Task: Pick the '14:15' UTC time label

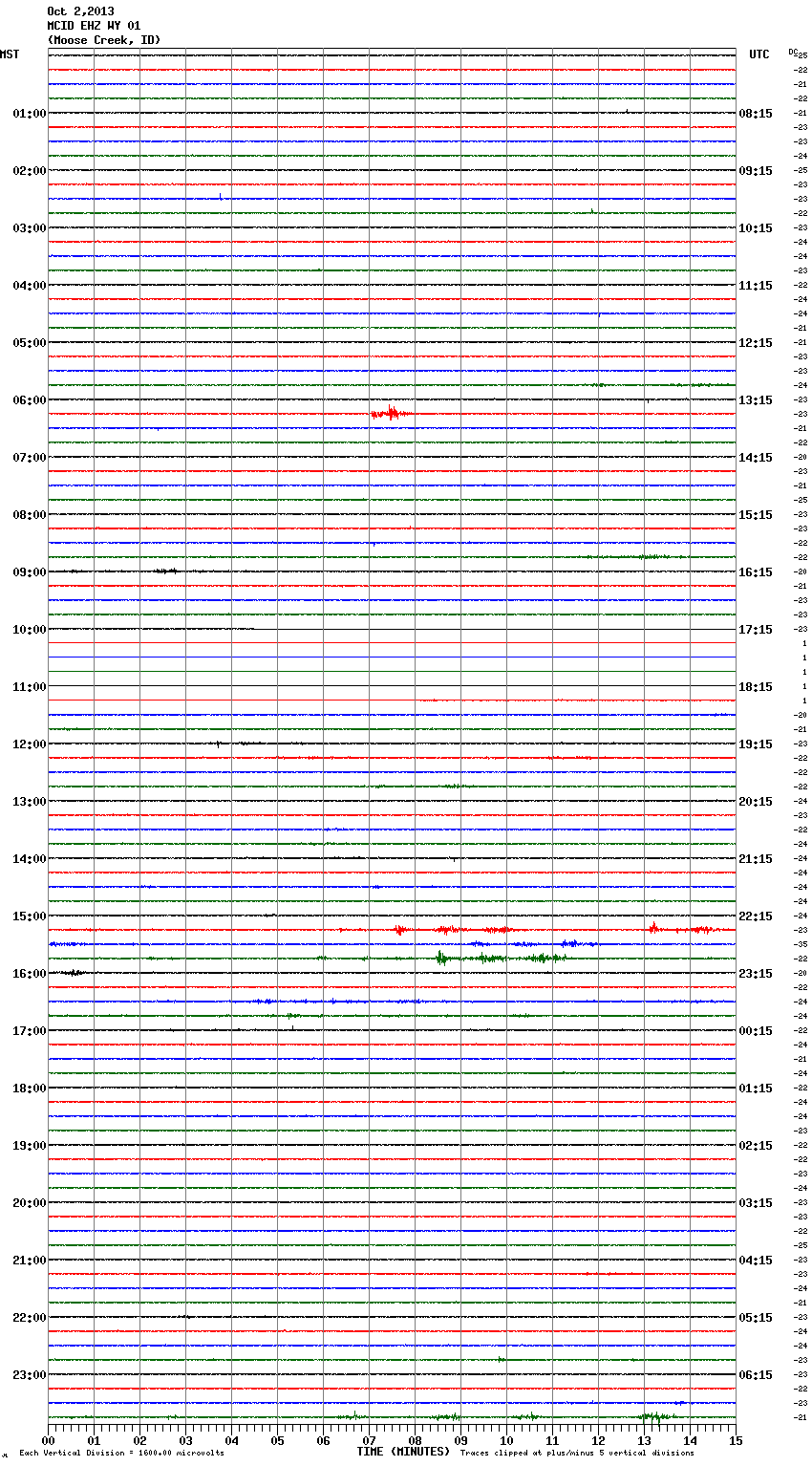Action: click(x=756, y=458)
